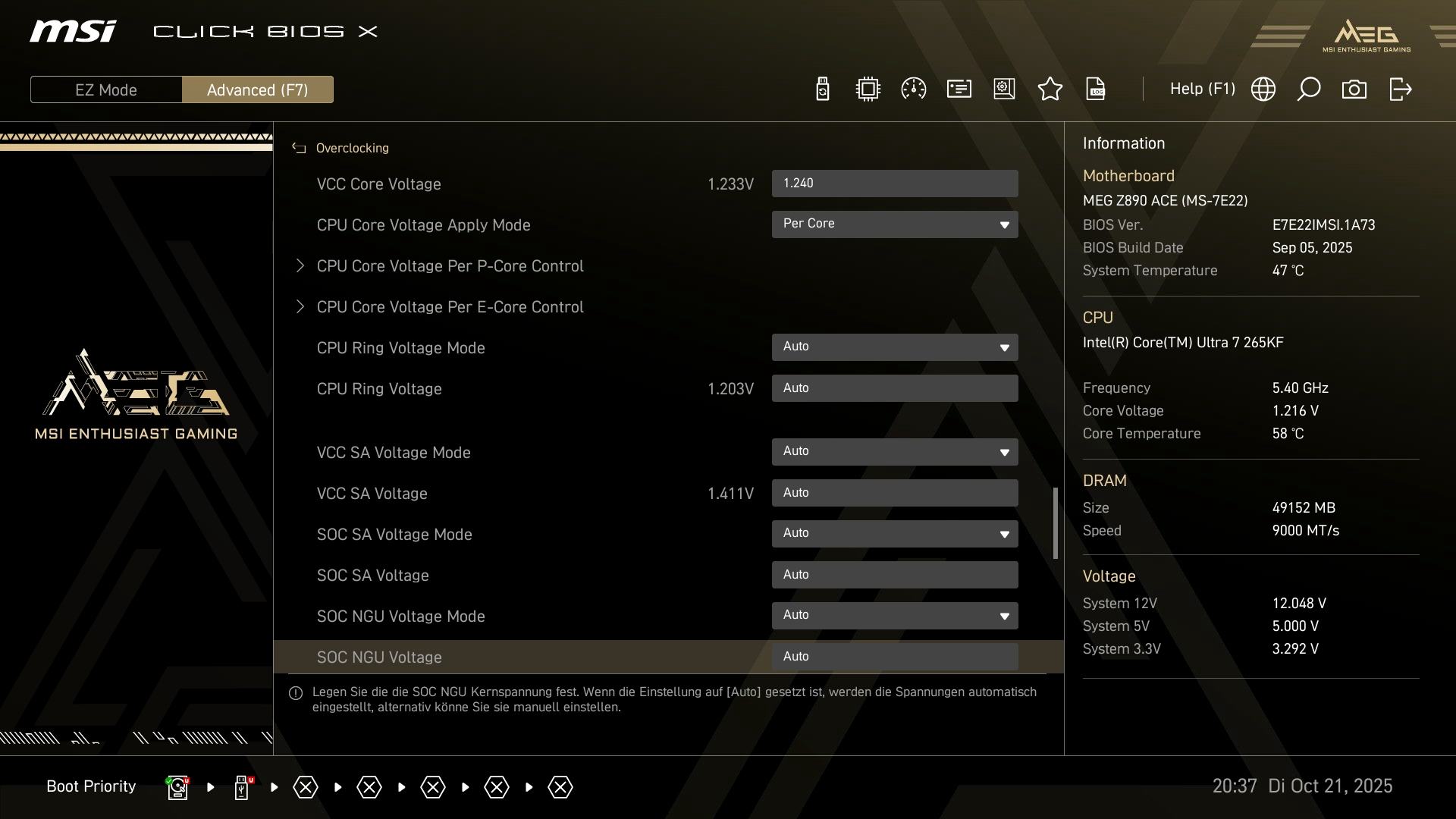Open SOC NGU Voltage Mode dropdown

(894, 616)
